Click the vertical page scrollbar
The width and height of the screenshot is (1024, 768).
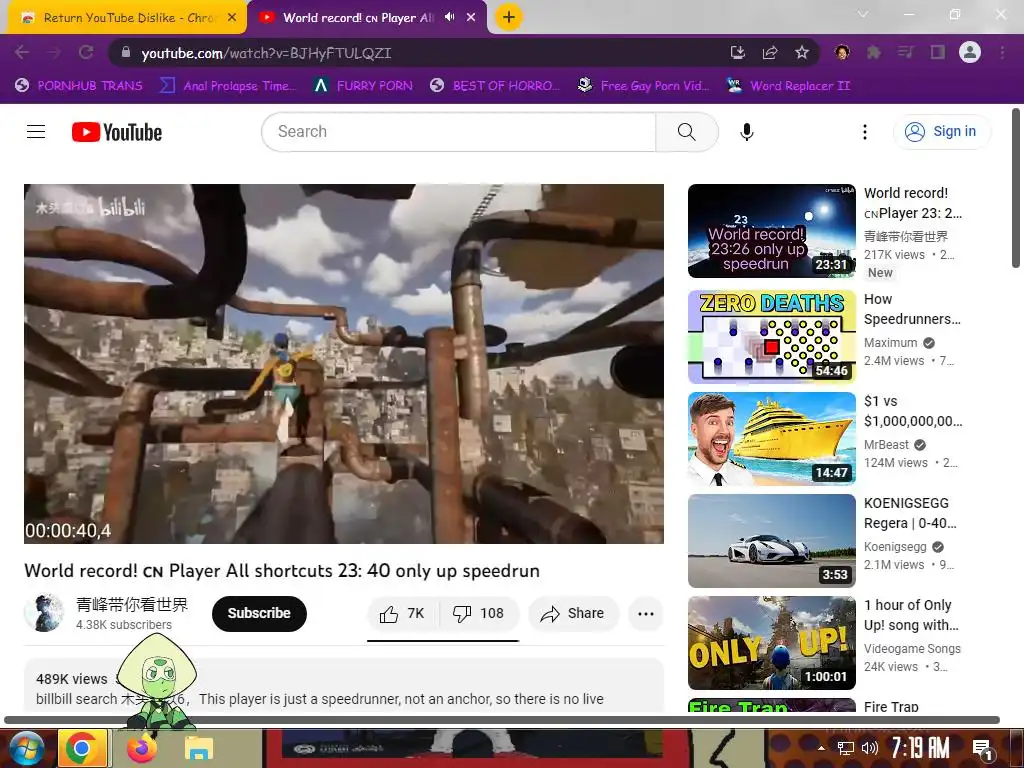[x=1016, y=188]
